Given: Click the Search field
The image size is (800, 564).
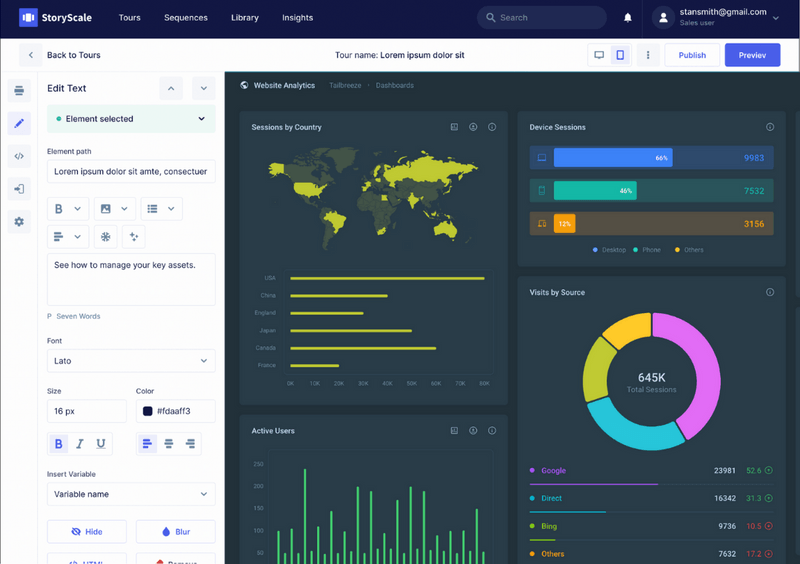Looking at the screenshot, I should [542, 18].
